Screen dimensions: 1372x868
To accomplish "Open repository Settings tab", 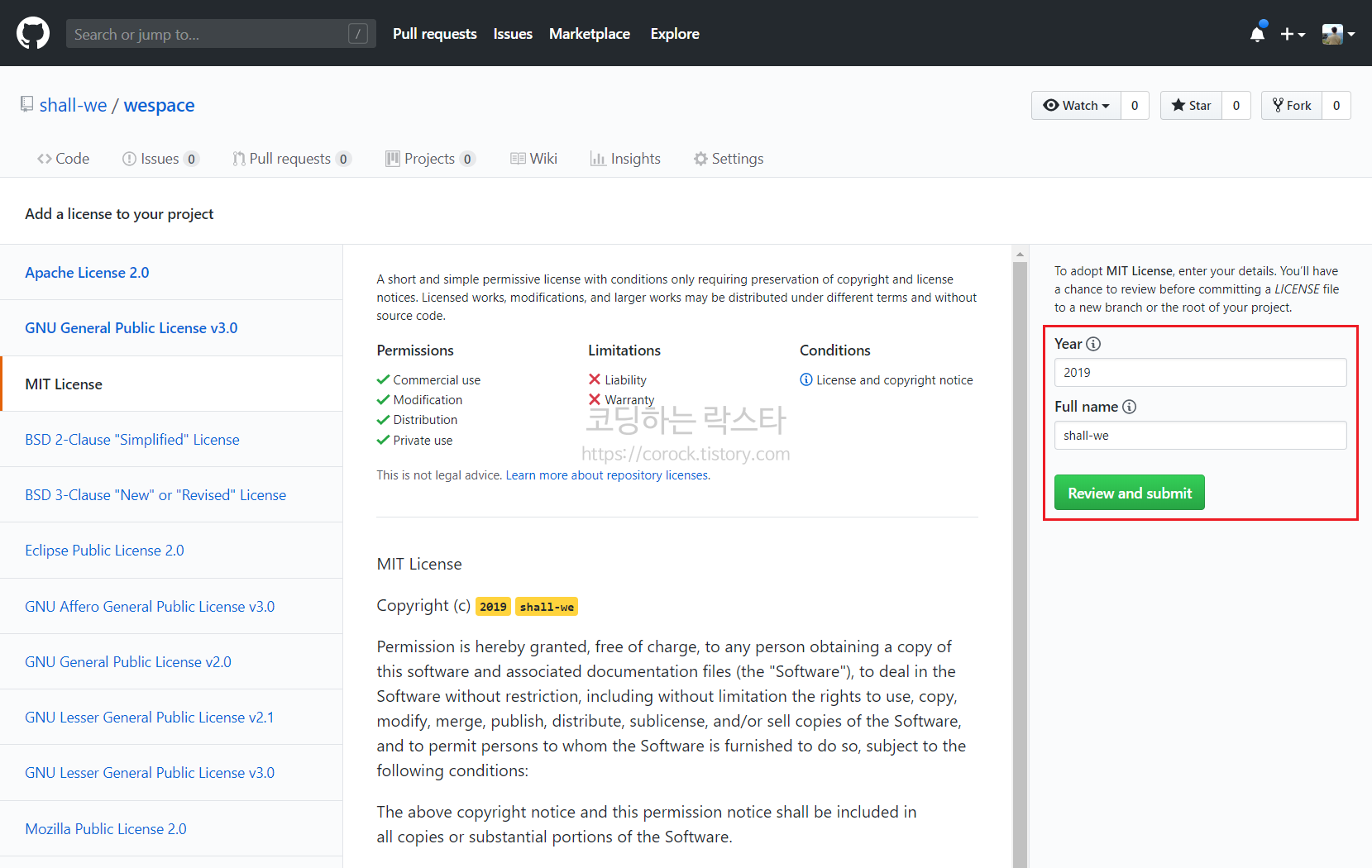I will 729,159.
